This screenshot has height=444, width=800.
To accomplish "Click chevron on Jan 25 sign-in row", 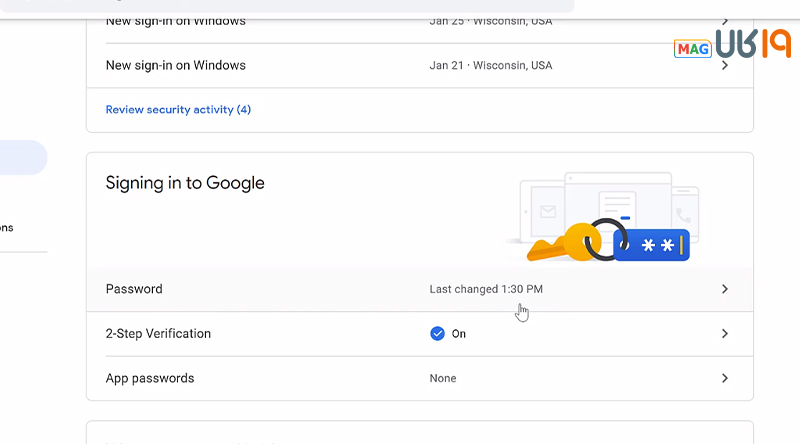I will point(725,21).
